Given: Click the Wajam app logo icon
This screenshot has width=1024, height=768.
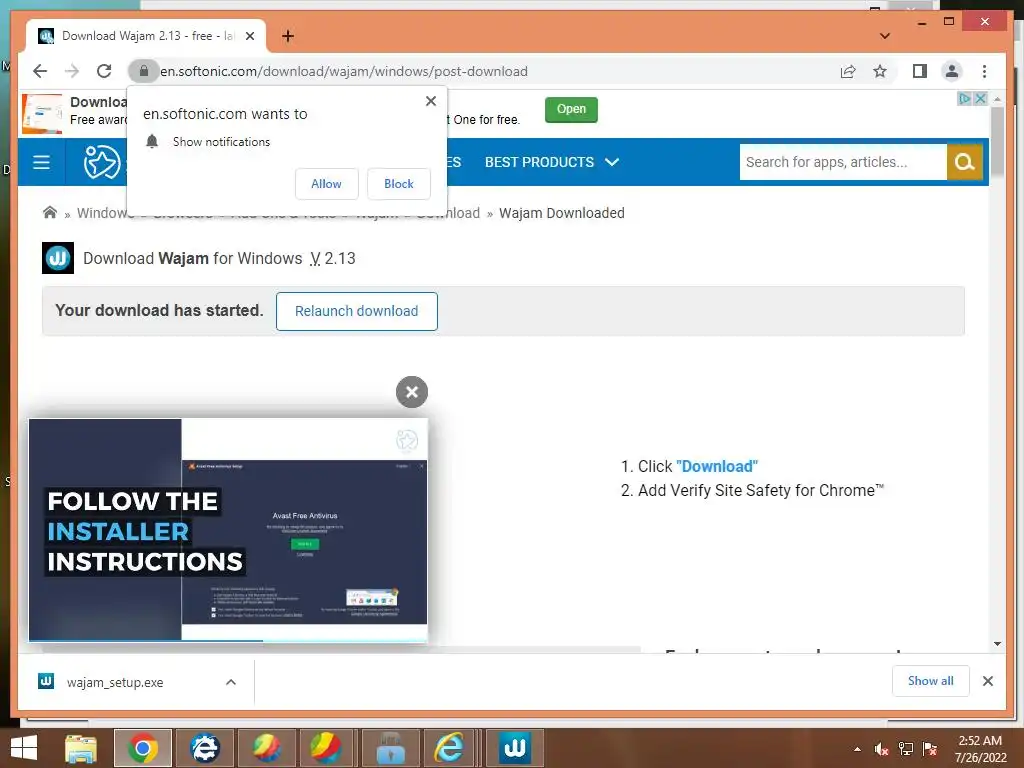Looking at the screenshot, I should (x=58, y=258).
